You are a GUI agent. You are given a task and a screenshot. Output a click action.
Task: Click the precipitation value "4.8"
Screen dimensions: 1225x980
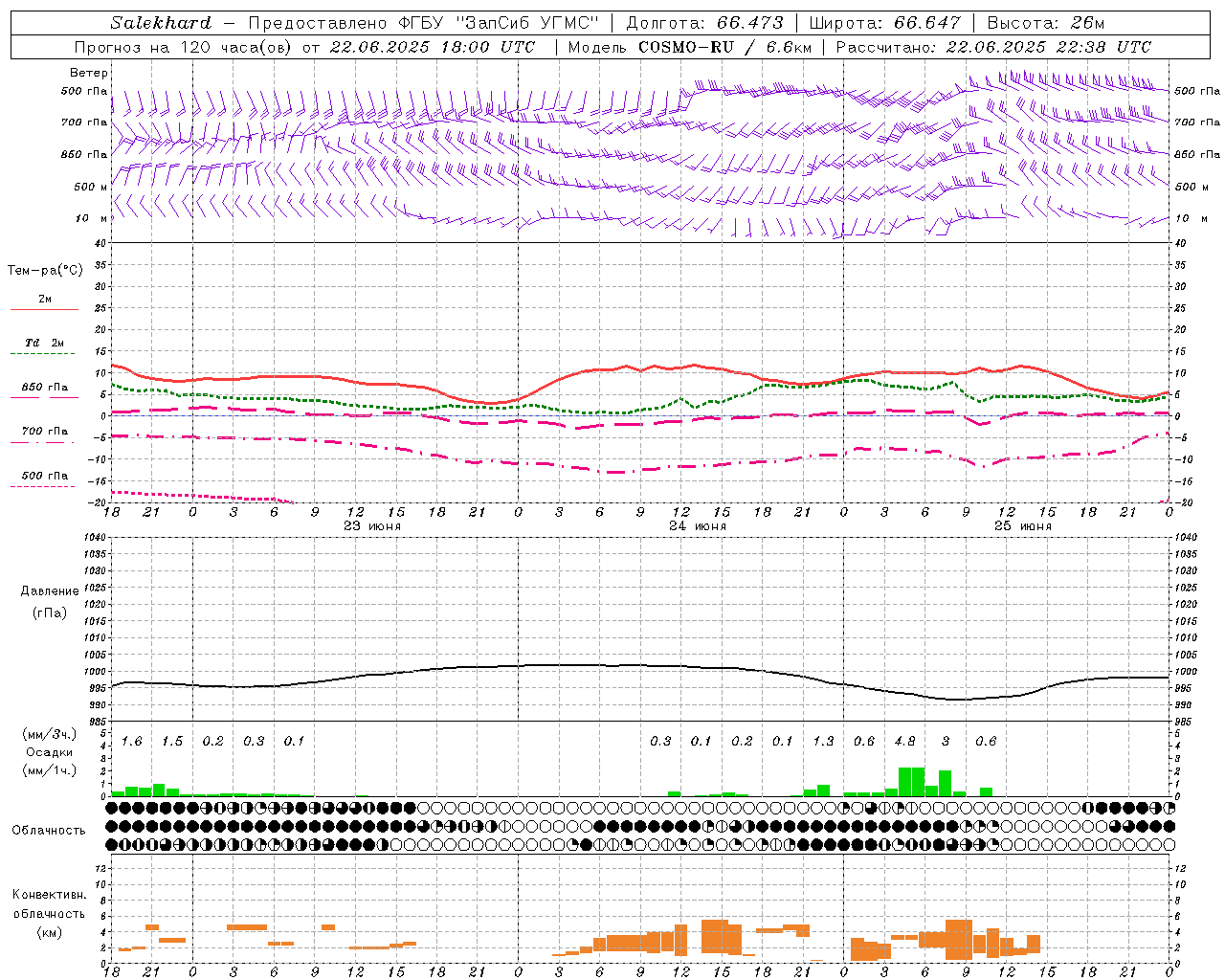click(904, 742)
